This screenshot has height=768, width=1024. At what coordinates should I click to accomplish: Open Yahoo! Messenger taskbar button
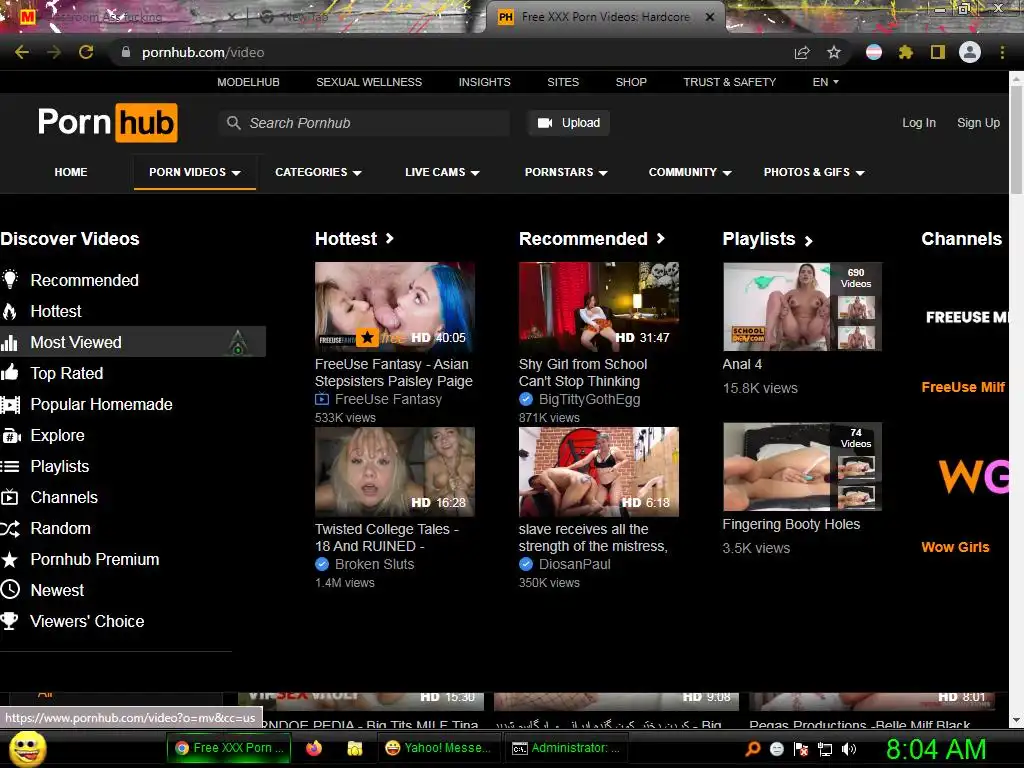click(439, 748)
